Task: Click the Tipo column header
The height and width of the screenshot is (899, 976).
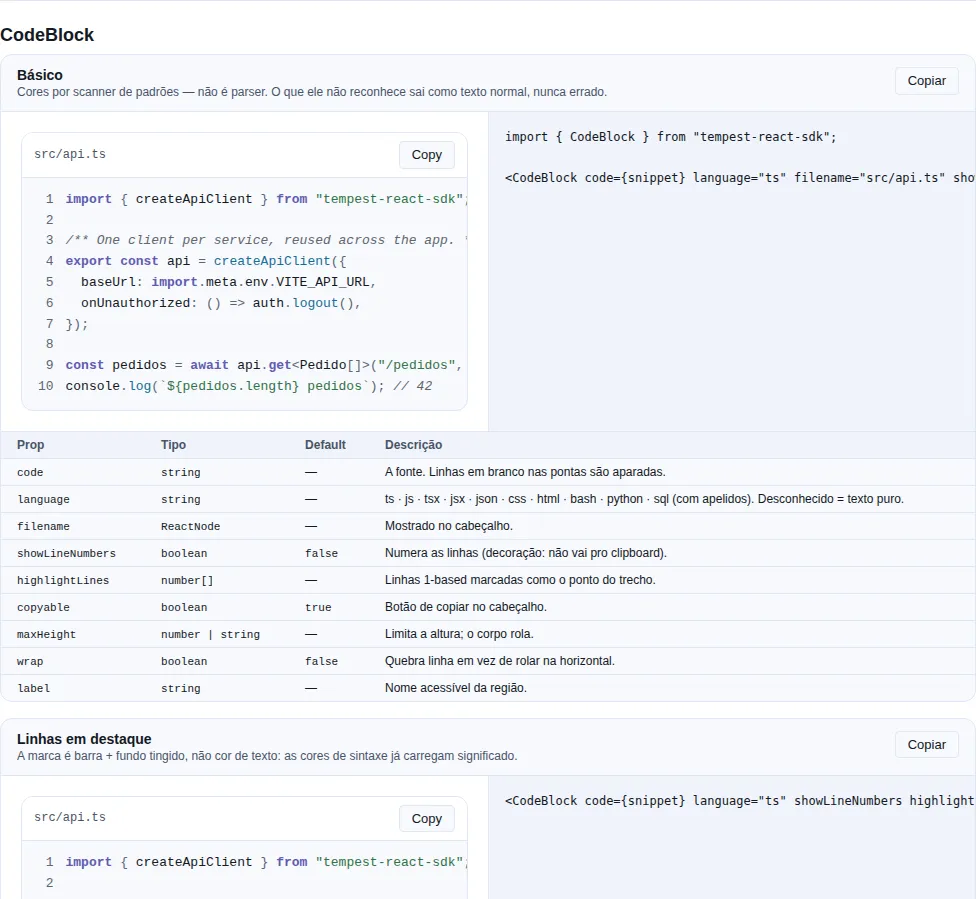Action: click(173, 445)
